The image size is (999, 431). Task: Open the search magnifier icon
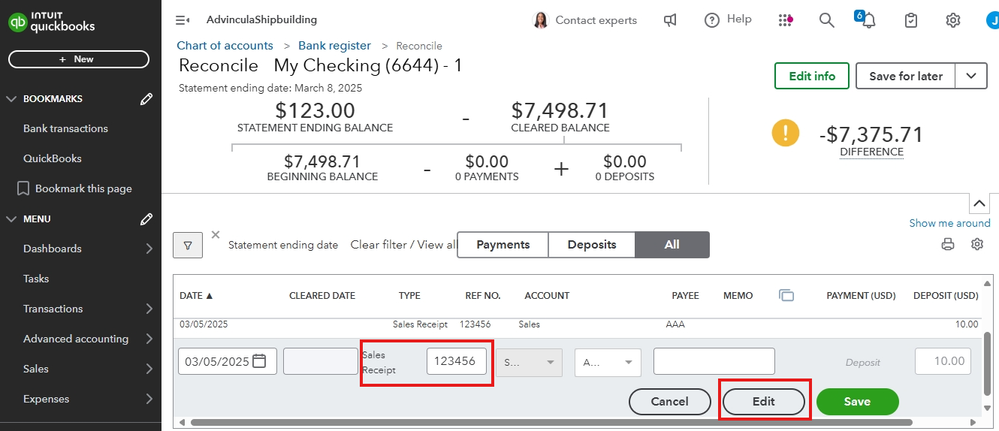826,20
